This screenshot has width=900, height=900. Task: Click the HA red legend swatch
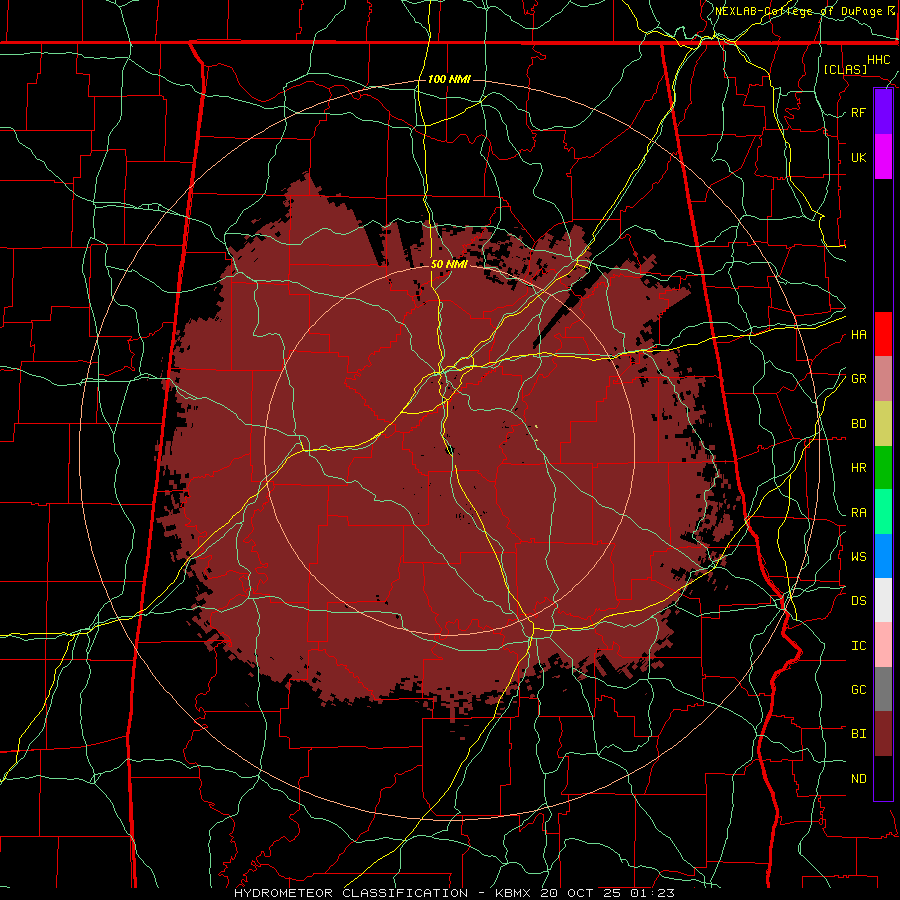coord(883,334)
